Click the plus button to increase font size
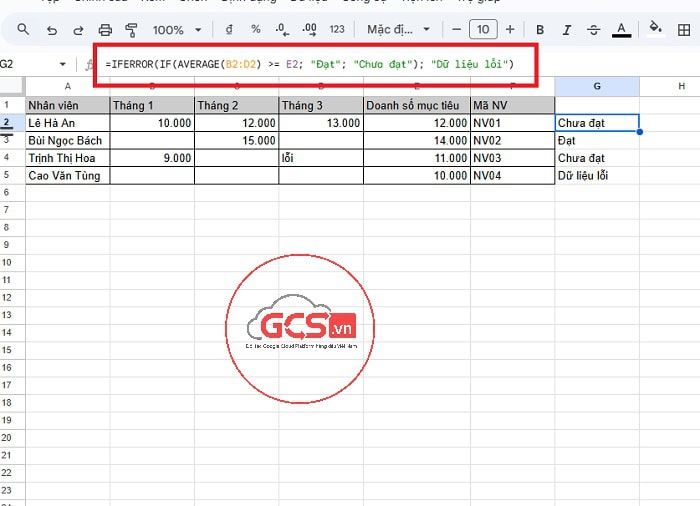This screenshot has height=506, width=700. point(511,30)
